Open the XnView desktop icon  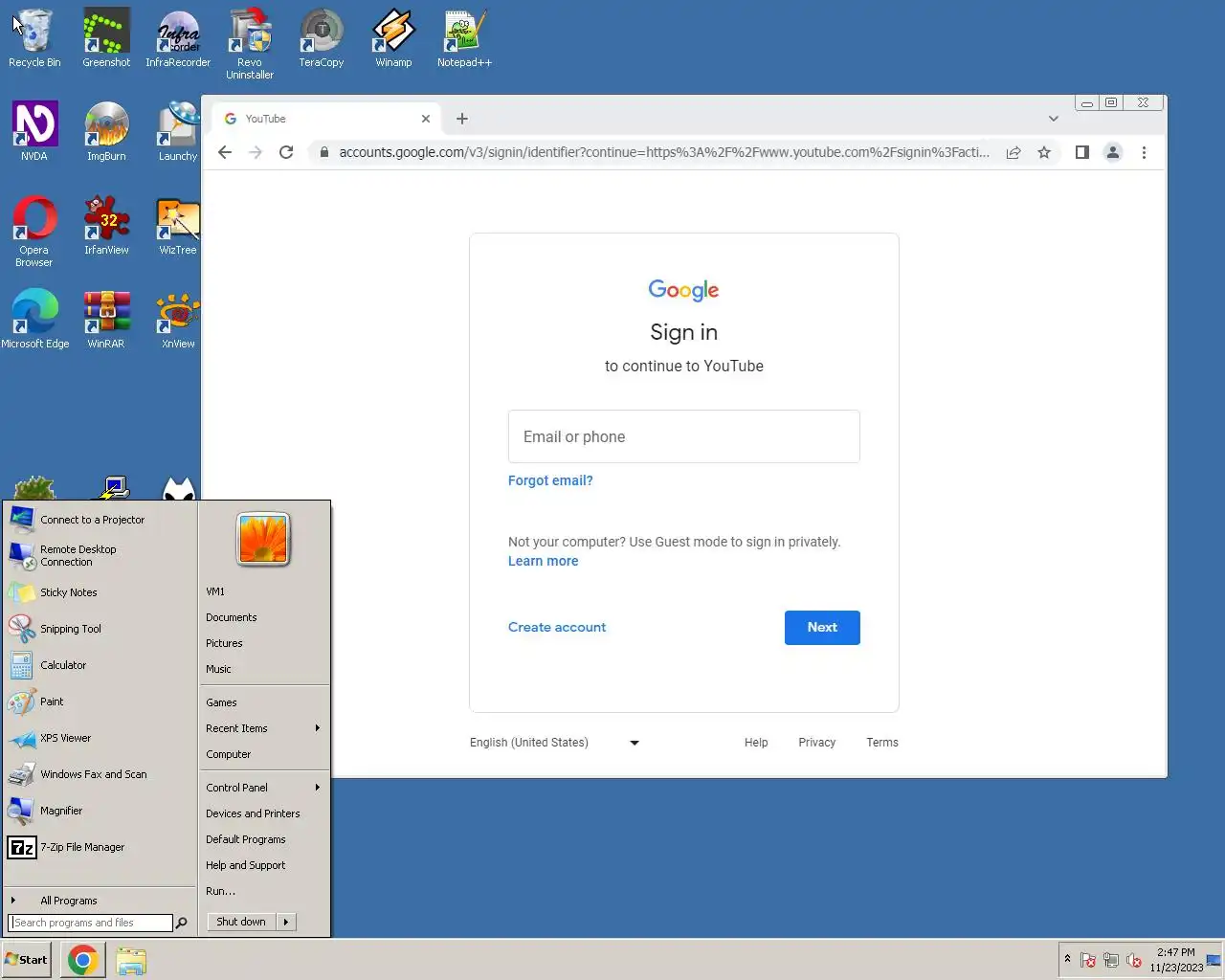(178, 319)
